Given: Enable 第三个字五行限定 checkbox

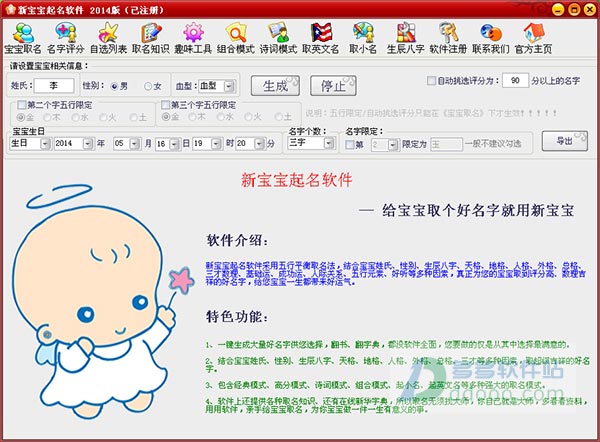Looking at the screenshot, I should pos(166,105).
